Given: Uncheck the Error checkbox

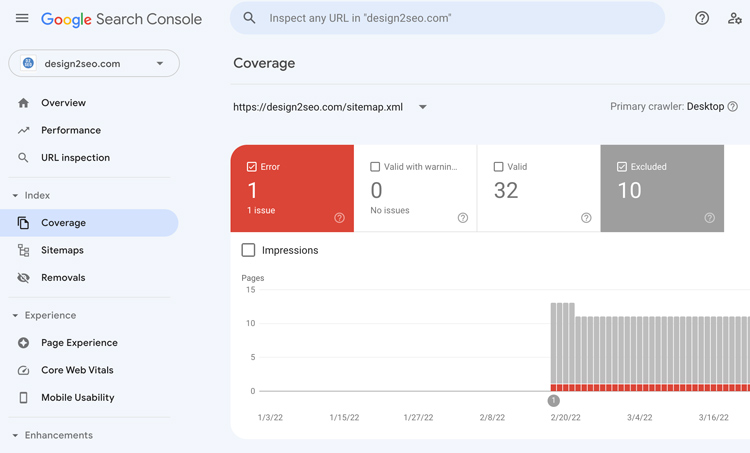Looking at the screenshot, I should click(x=252, y=166).
